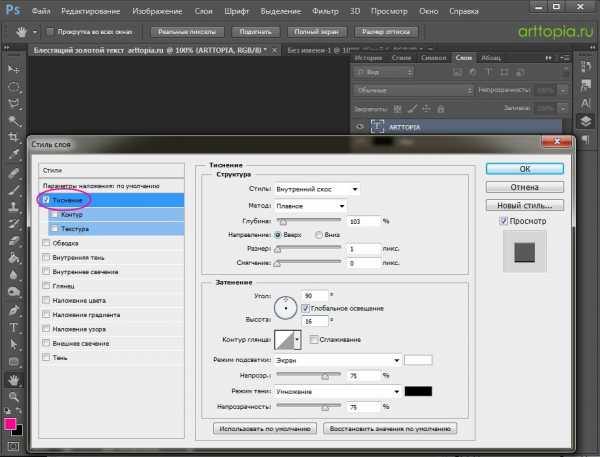
Task: Select the Вниз direction radio button
Action: click(318, 235)
